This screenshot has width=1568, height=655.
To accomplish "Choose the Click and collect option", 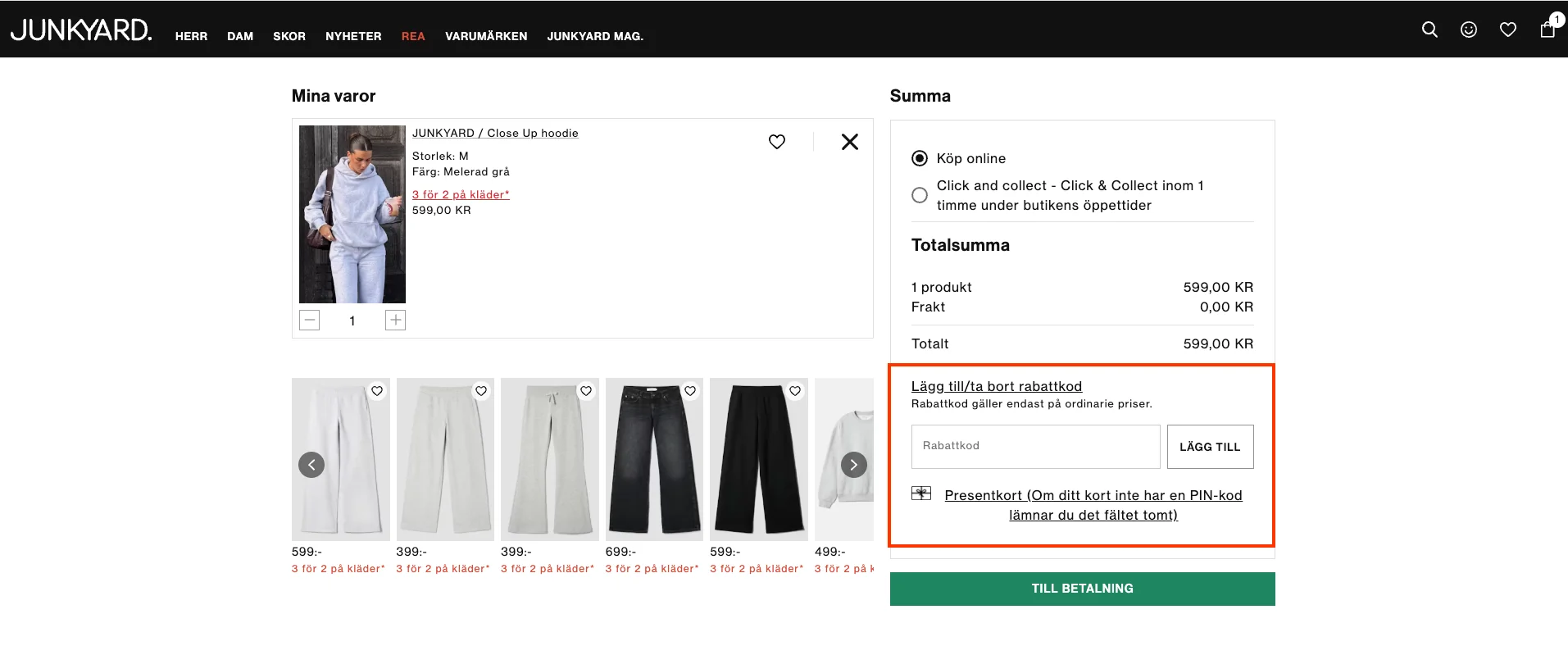I will click(x=920, y=195).
